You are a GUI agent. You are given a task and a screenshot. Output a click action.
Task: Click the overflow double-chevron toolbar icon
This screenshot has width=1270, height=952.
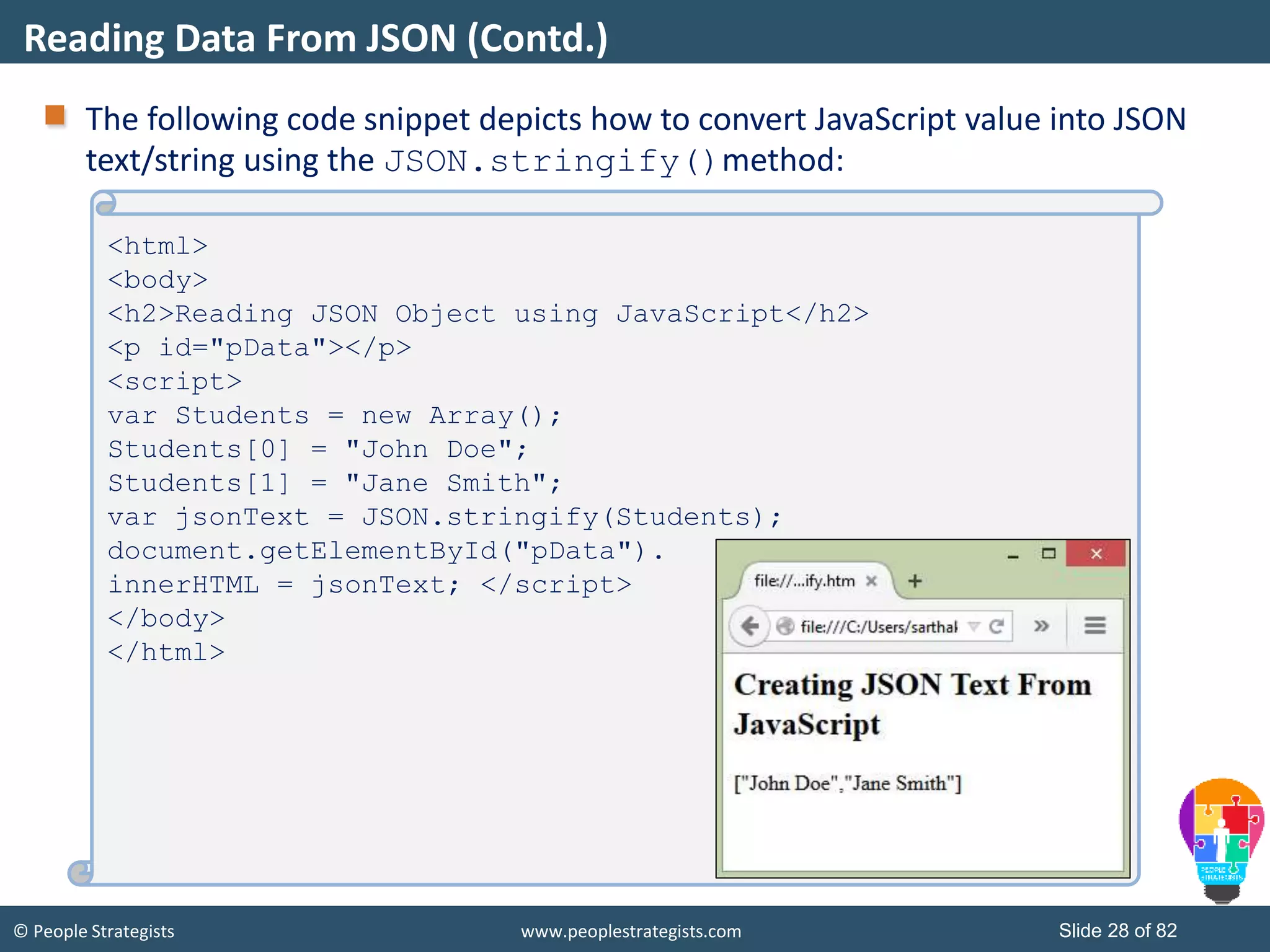pos(1042,626)
